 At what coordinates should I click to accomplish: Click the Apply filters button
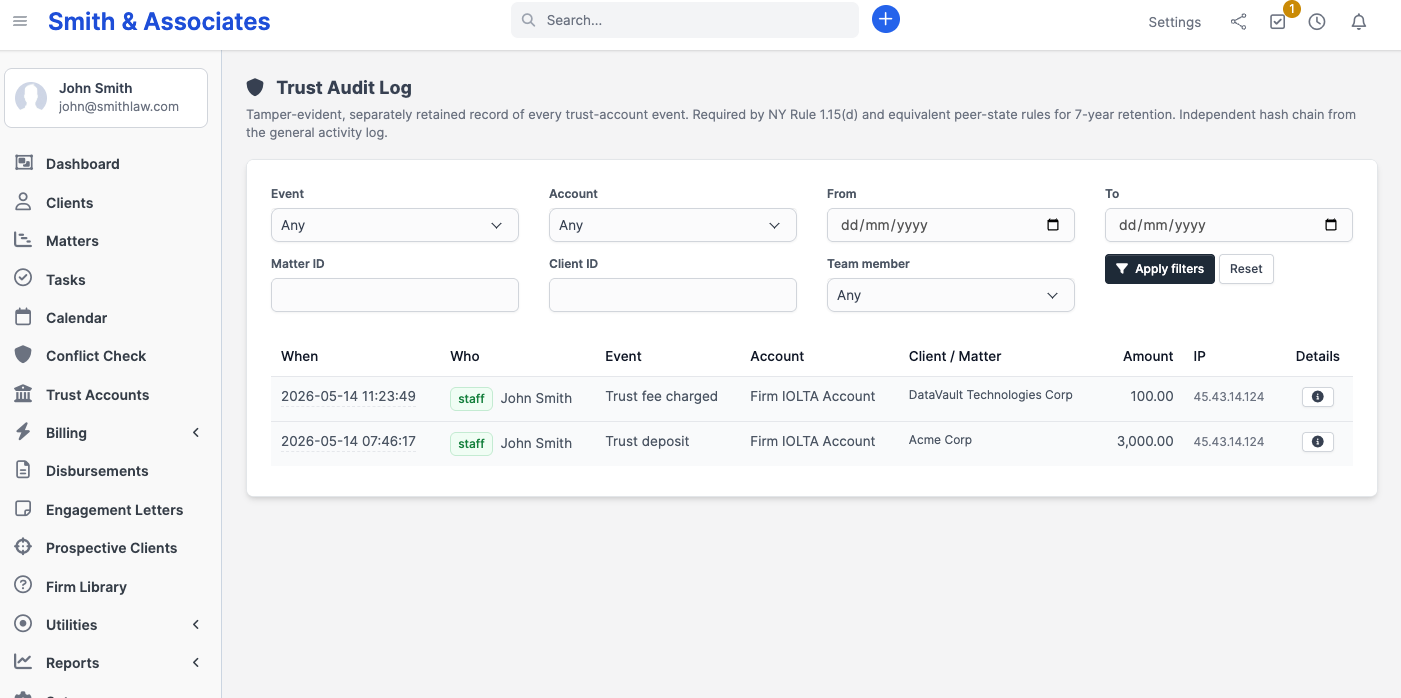[x=1160, y=269]
